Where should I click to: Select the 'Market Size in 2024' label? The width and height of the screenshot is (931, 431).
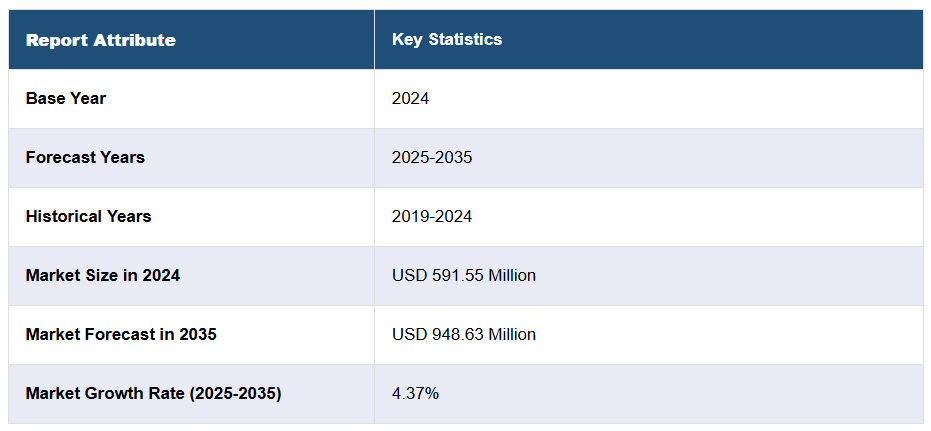102,275
